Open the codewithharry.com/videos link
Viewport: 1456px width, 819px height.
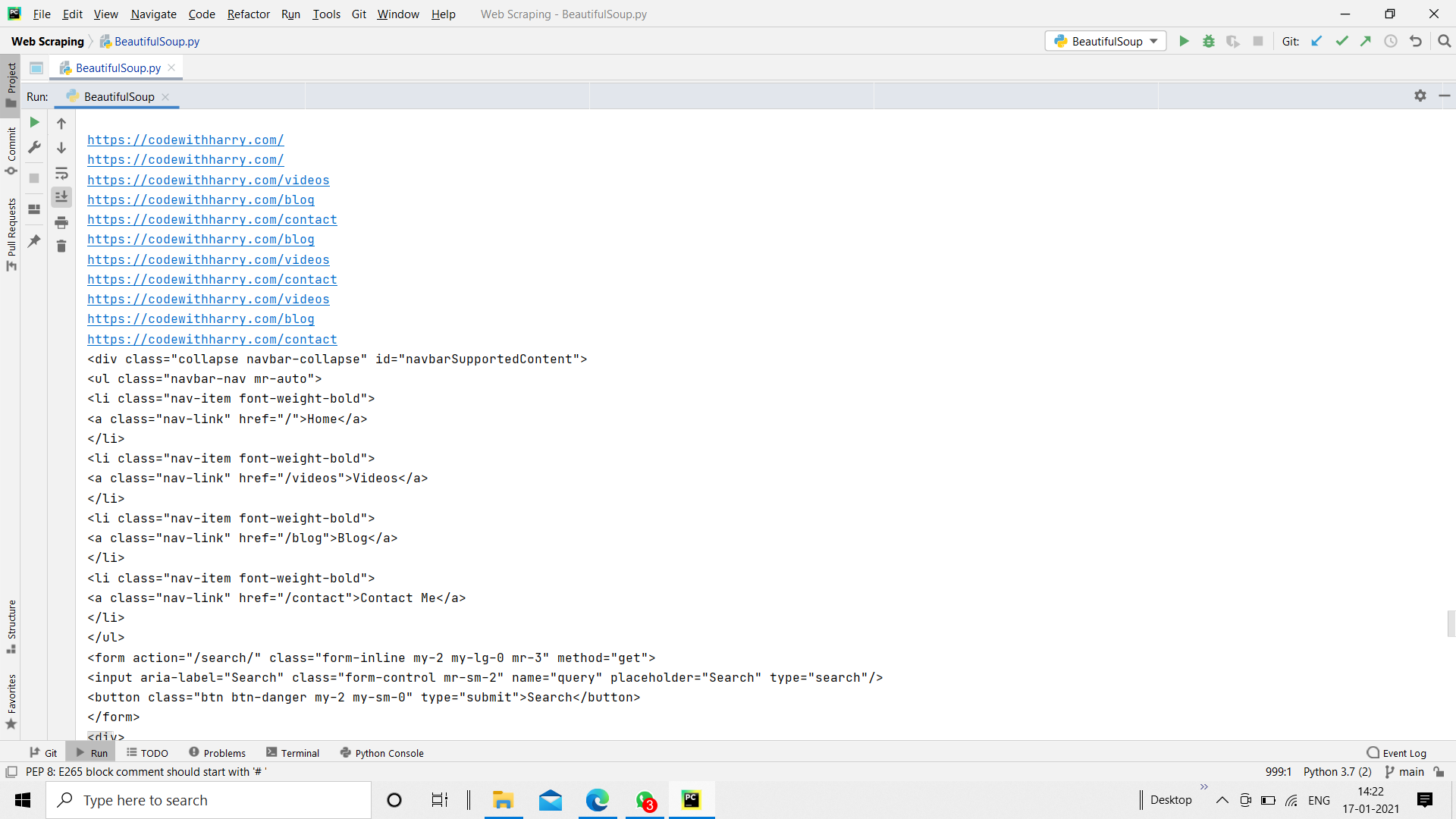pyautogui.click(x=208, y=180)
